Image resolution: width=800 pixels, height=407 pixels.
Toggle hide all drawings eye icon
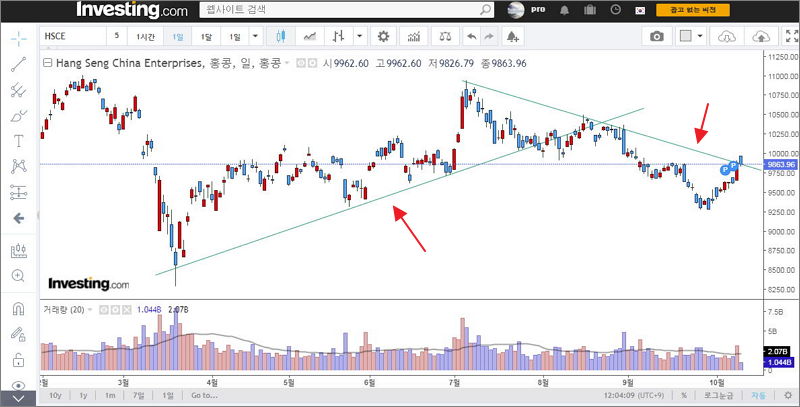pos(18,386)
